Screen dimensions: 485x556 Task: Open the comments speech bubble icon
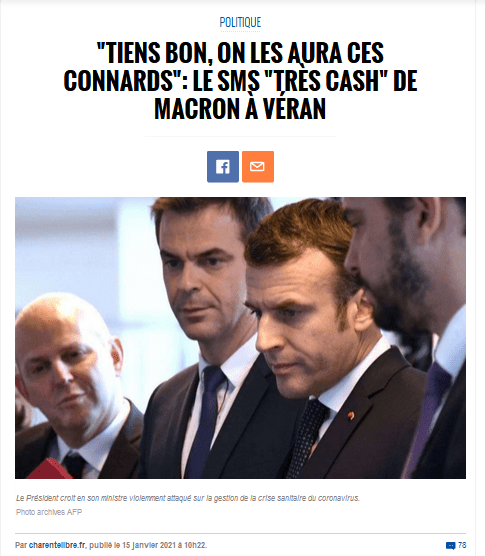click(450, 545)
